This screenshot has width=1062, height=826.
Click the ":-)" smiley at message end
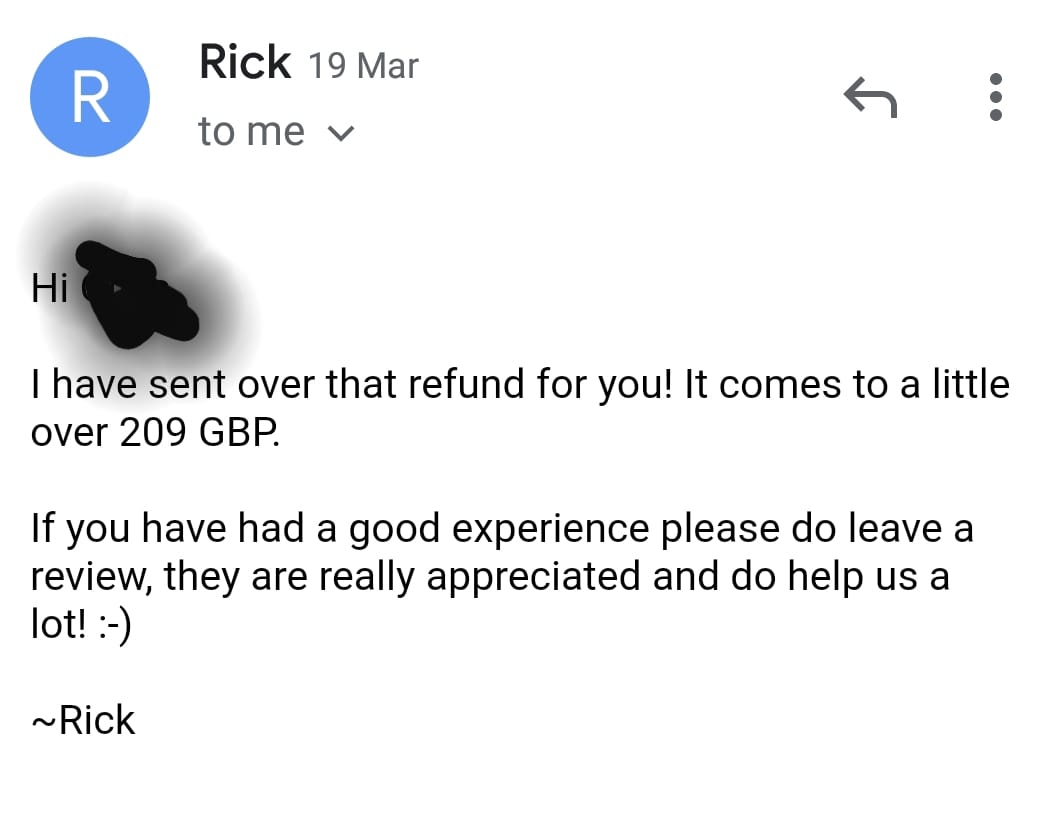114,625
